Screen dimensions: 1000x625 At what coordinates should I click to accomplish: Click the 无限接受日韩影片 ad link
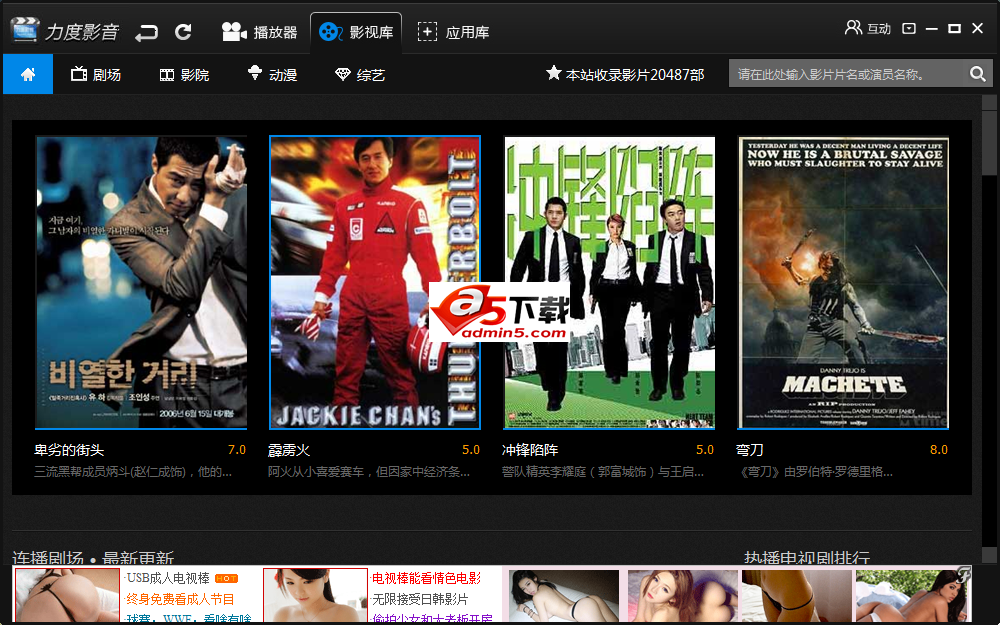tap(420, 599)
